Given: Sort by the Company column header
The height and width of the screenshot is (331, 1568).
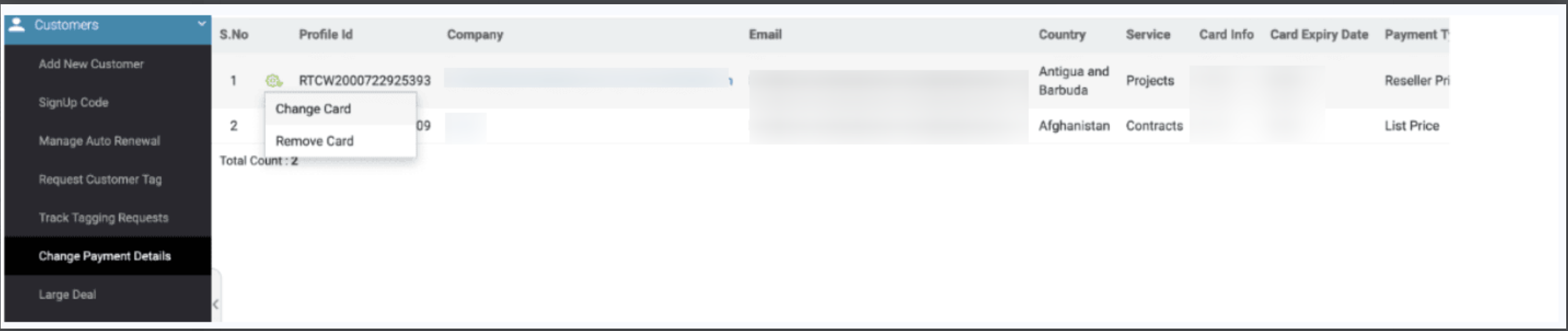Looking at the screenshot, I should pos(476,35).
